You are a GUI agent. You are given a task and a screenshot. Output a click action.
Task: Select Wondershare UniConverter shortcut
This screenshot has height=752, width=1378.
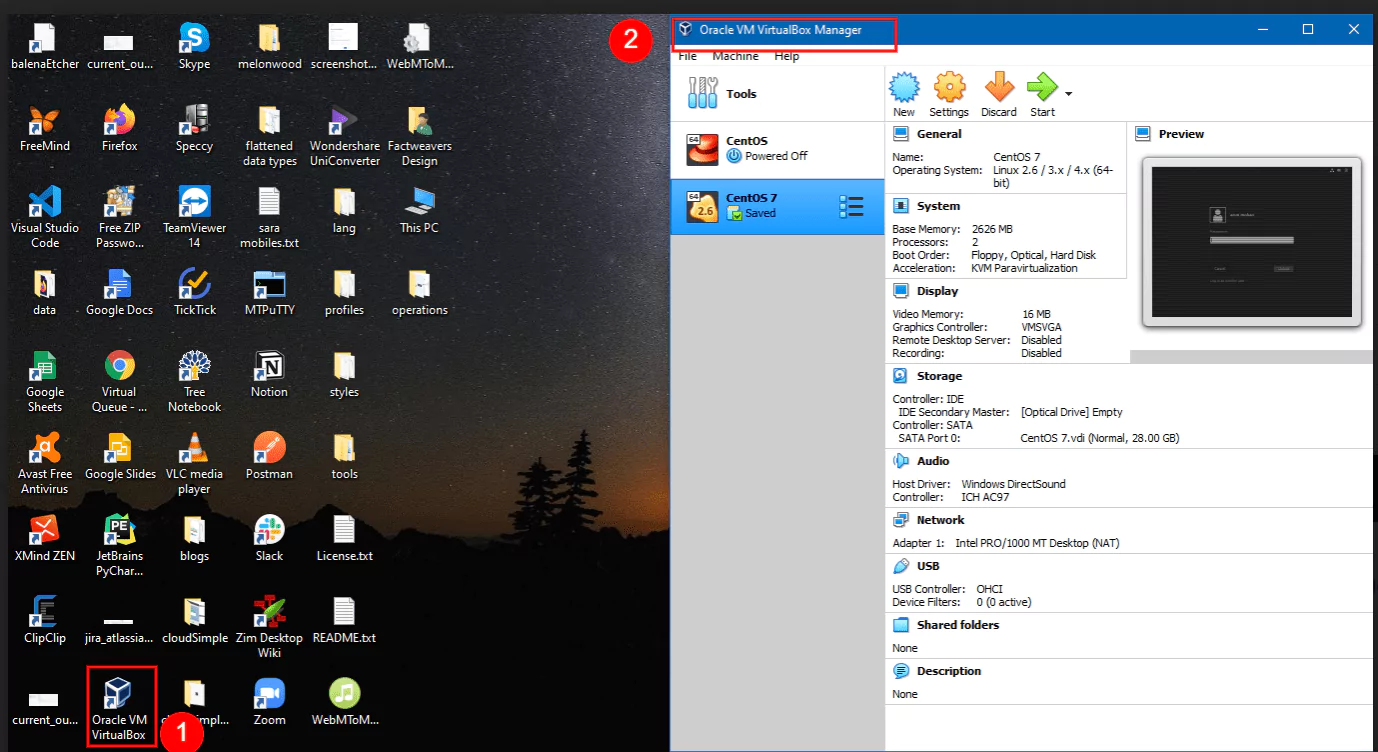click(x=344, y=136)
